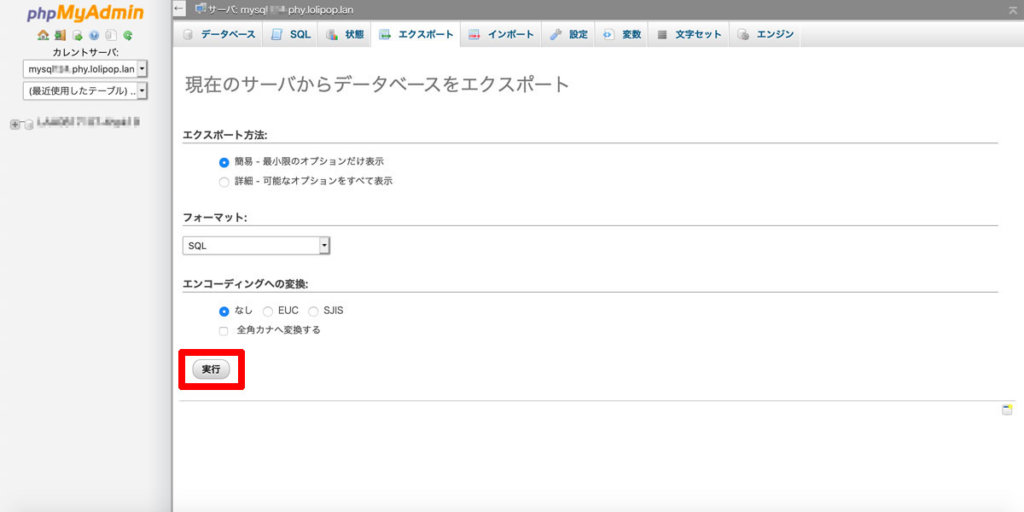1024x512 pixels.
Task: Open the current server dropdown
Action: [85, 69]
